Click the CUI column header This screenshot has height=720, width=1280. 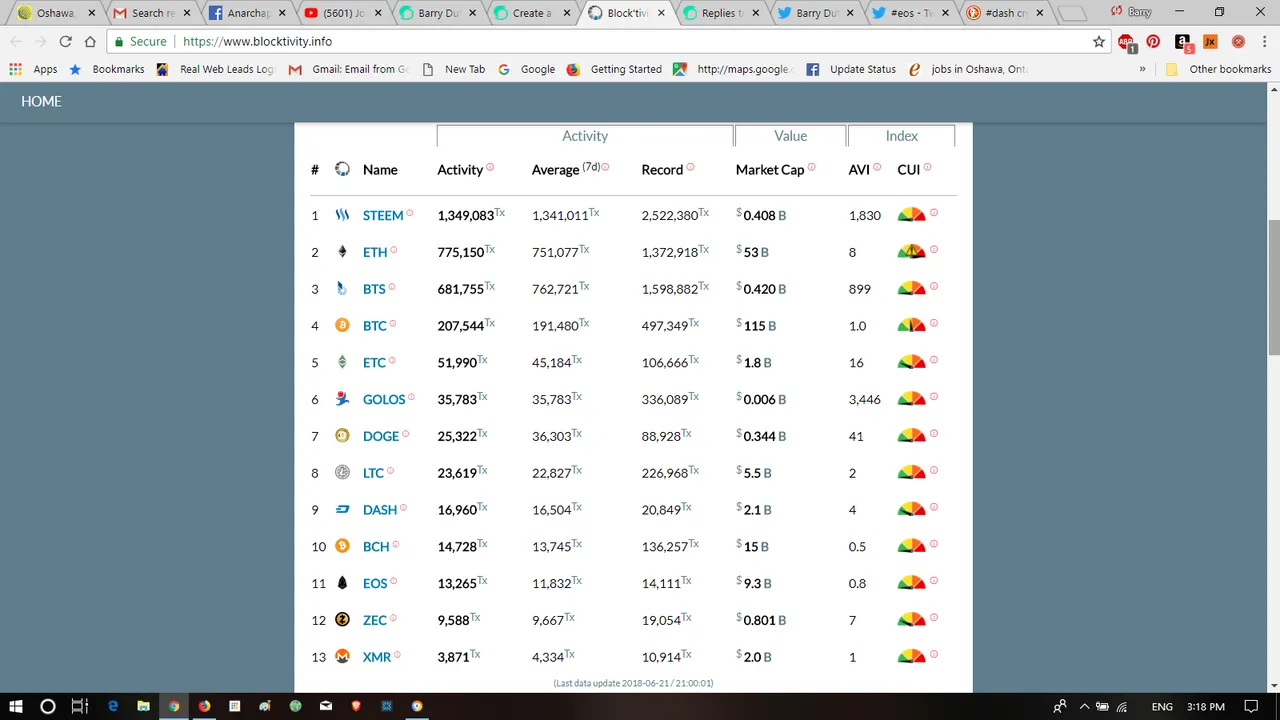pyautogui.click(x=909, y=170)
